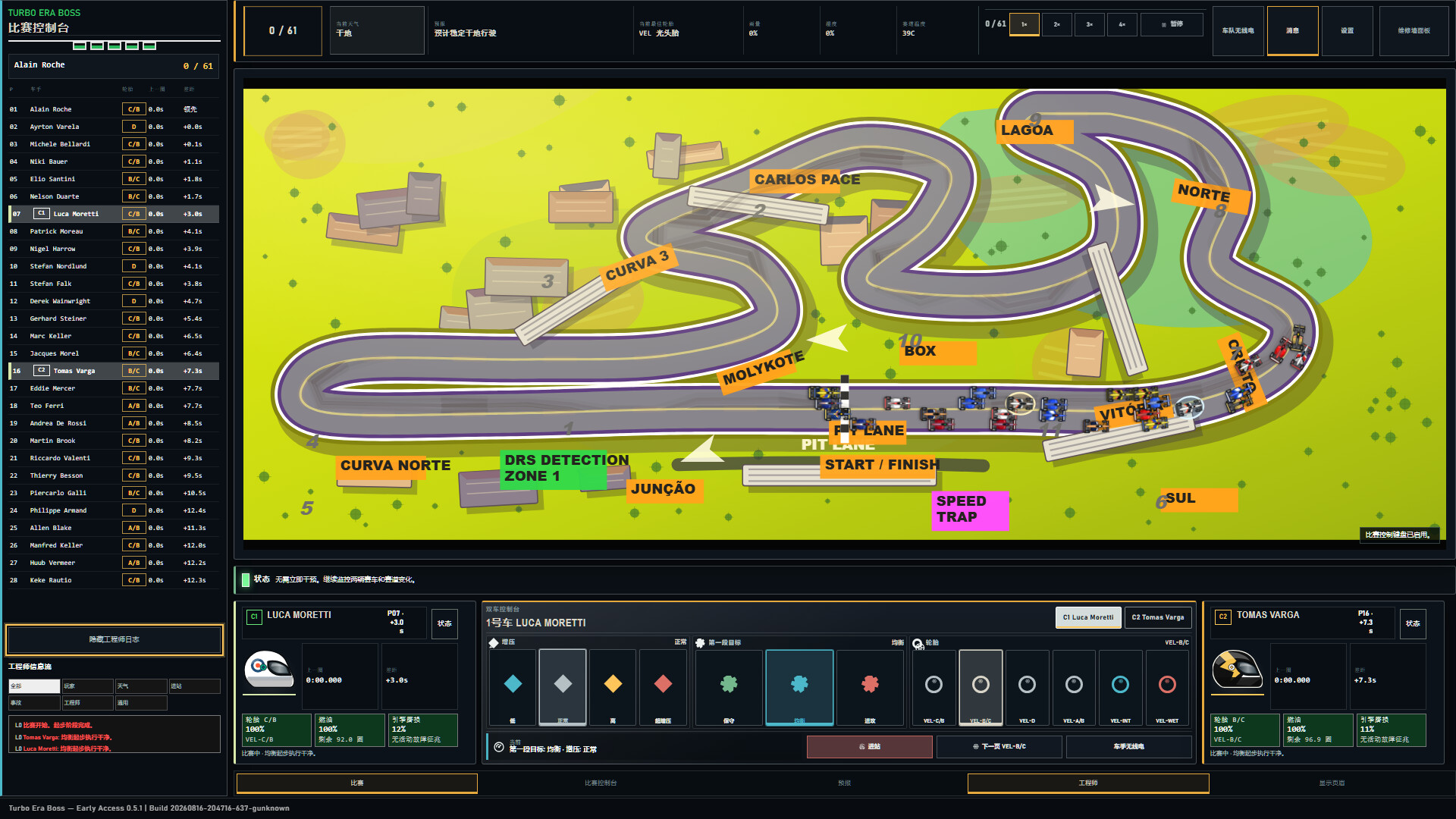Click the C1 badge in the Moretti panel
This screenshot has width=1456, height=819.
point(254,617)
